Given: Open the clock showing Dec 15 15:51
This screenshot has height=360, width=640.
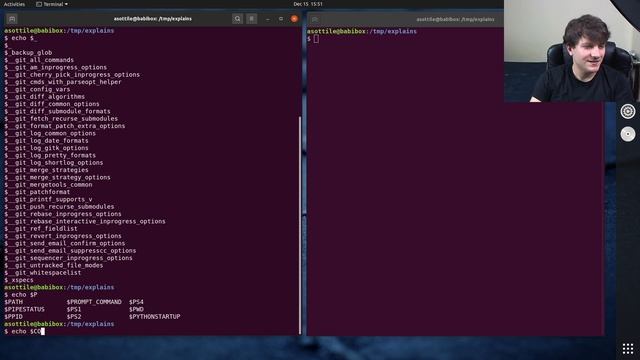Looking at the screenshot, I should click(308, 4).
